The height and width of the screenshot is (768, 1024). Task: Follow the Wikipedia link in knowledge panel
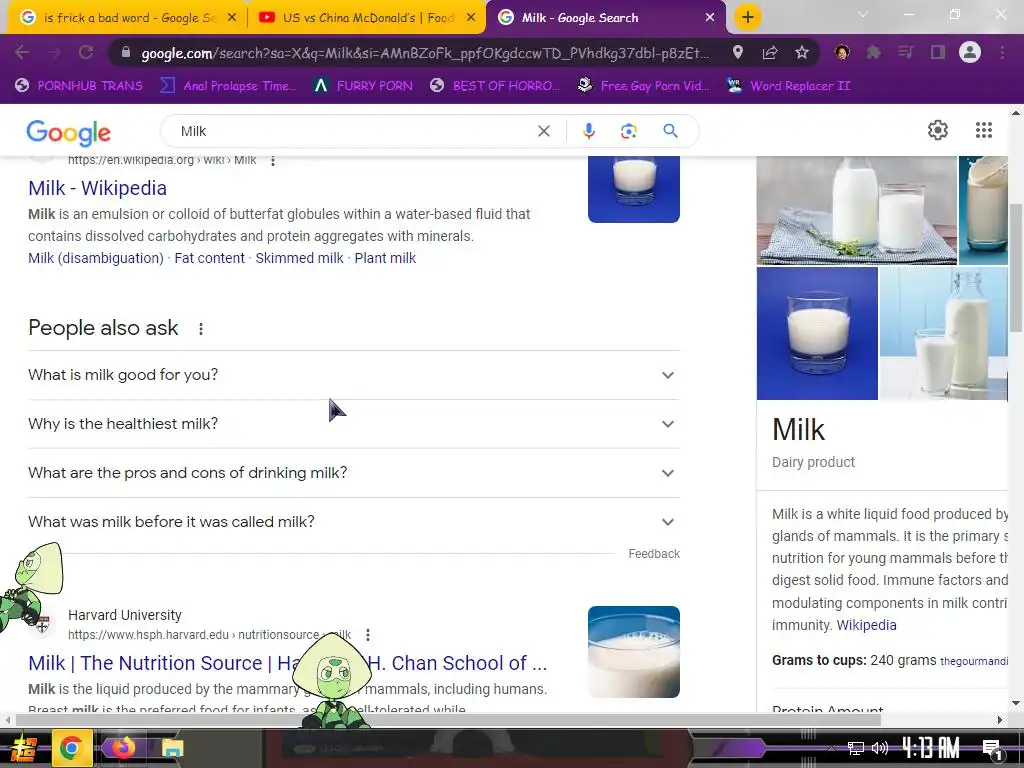[x=867, y=625]
